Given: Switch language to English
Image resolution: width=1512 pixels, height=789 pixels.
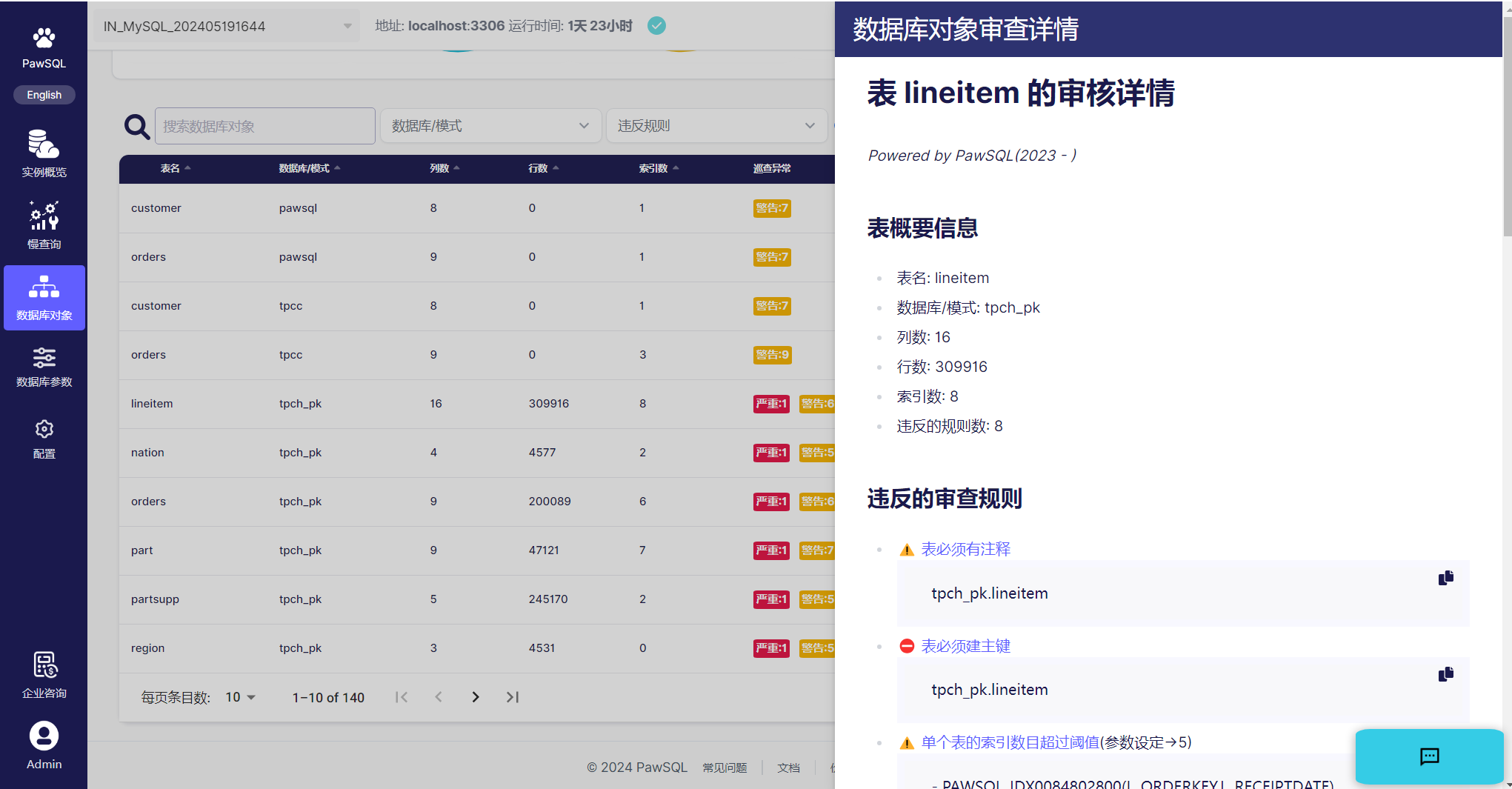Looking at the screenshot, I should (44, 95).
